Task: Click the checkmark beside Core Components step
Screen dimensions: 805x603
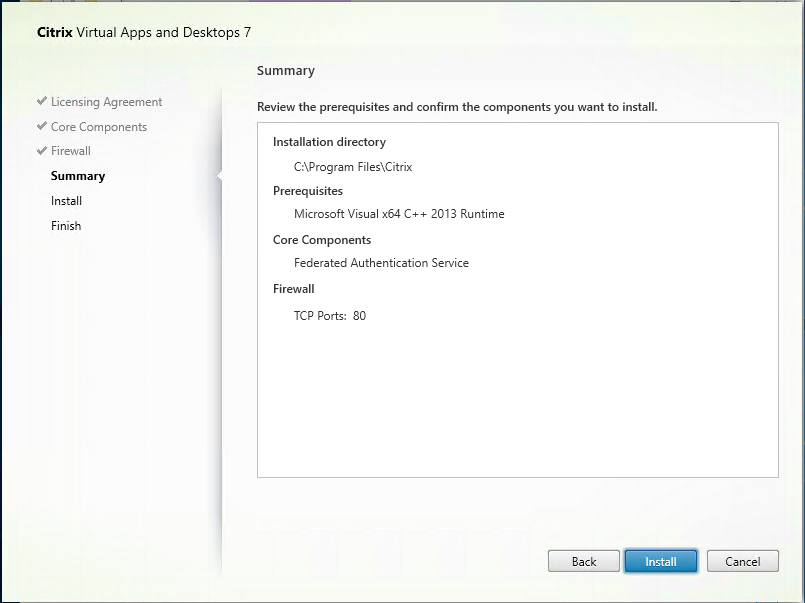Action: [42, 126]
